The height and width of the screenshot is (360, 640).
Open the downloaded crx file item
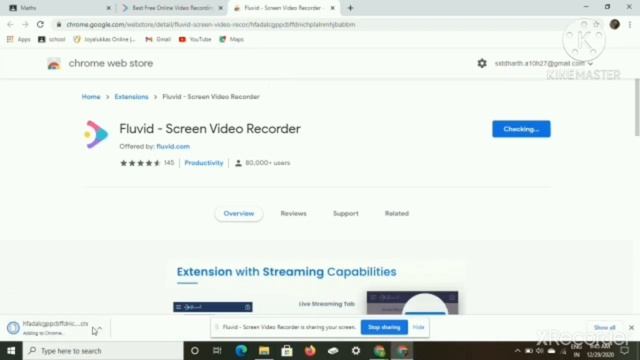pos(47,327)
